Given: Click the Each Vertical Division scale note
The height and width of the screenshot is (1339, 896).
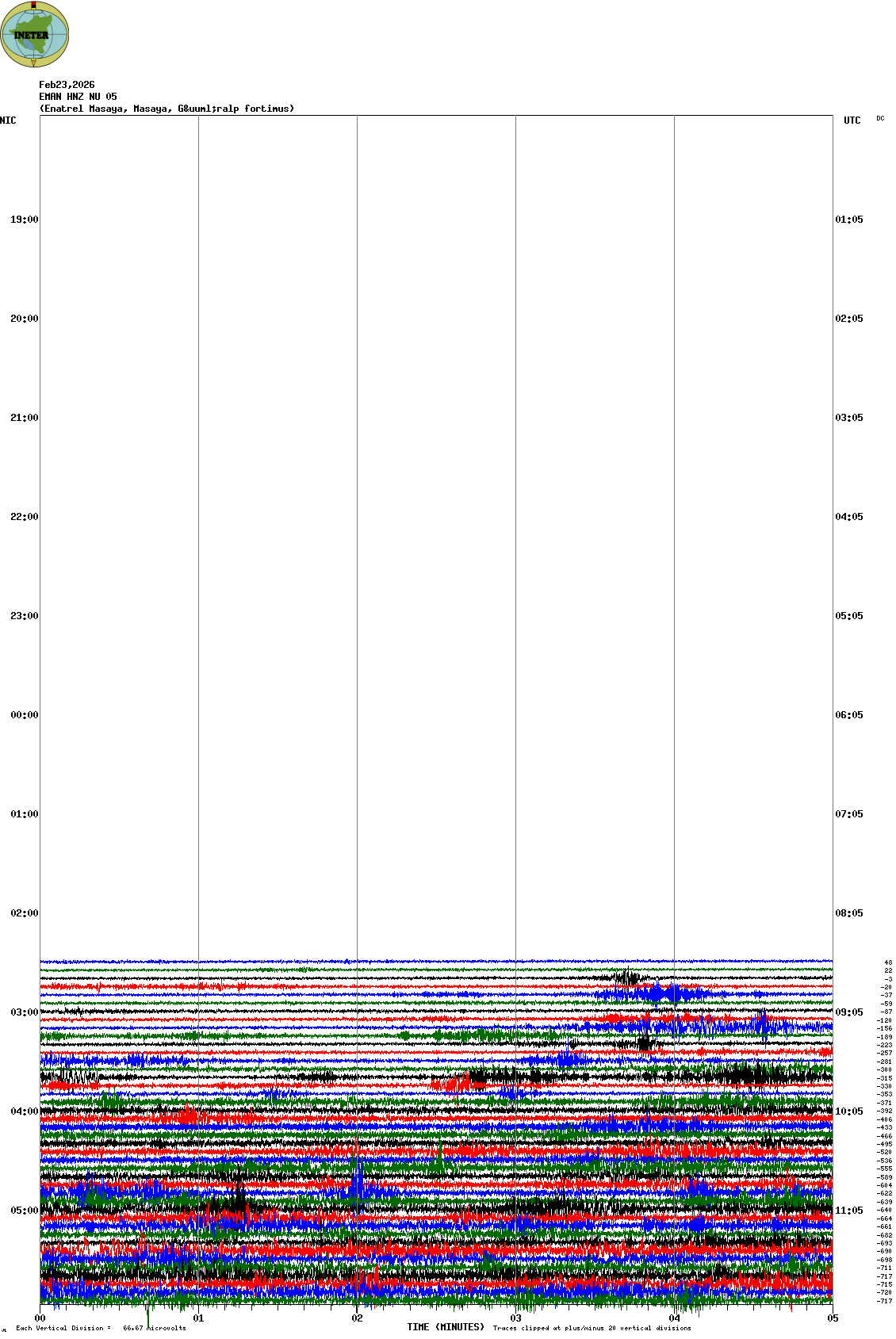Looking at the screenshot, I should point(101,1328).
